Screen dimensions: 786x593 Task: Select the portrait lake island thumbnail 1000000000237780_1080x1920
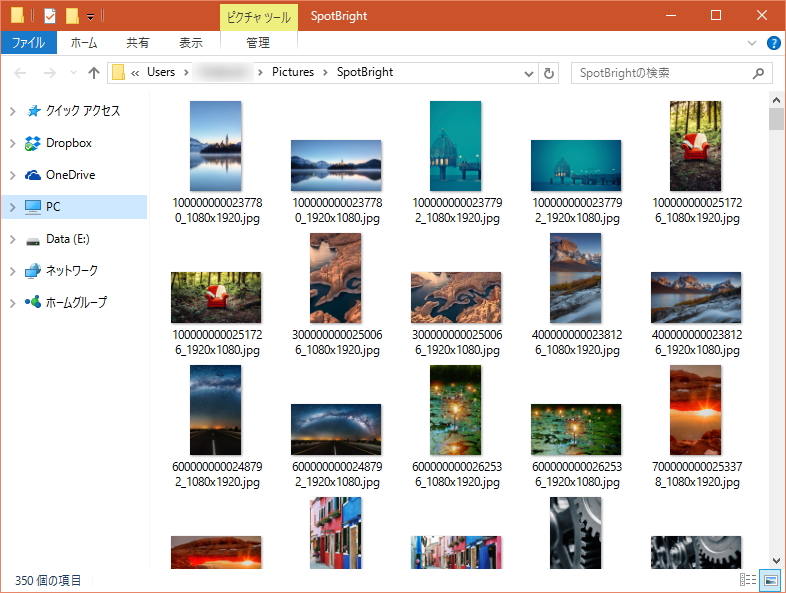pos(216,146)
